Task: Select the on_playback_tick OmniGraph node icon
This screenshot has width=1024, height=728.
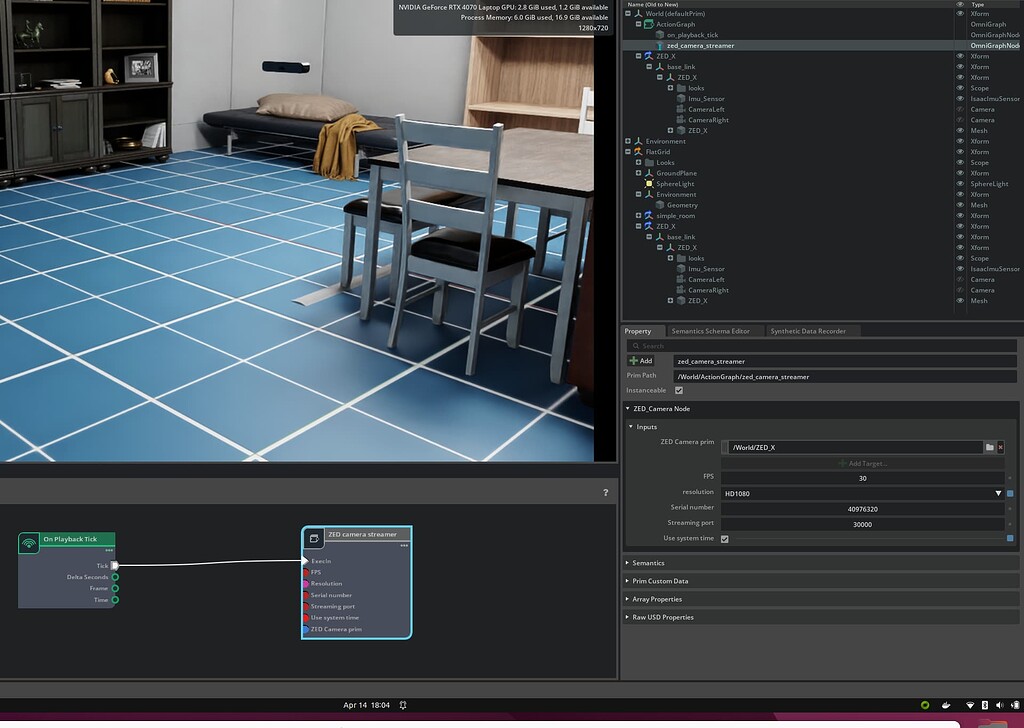Action: (659, 35)
